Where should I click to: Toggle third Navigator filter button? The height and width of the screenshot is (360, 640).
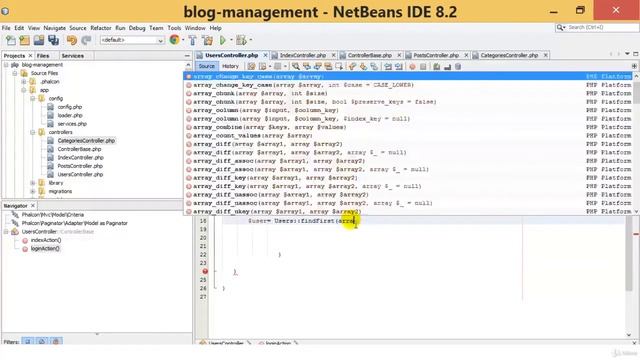[56, 341]
